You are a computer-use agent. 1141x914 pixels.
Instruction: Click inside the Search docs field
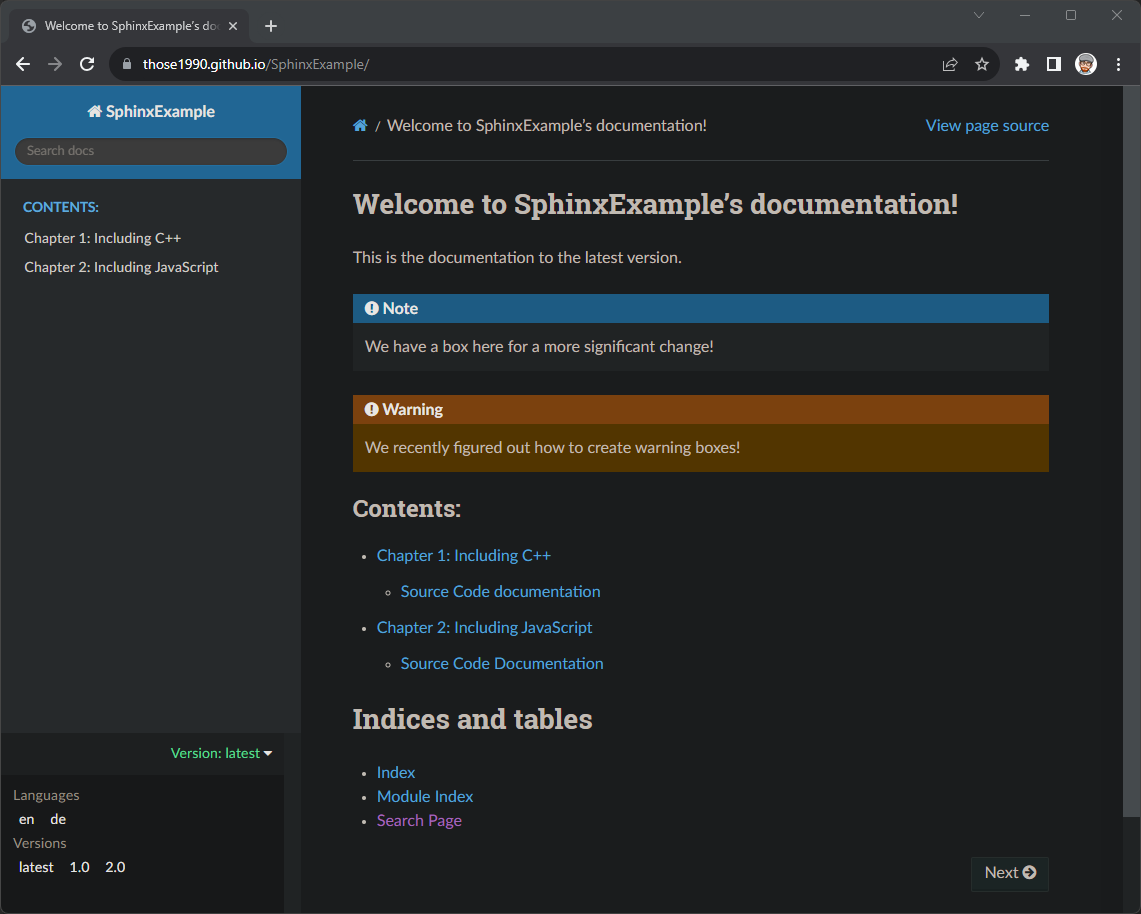[x=150, y=151]
